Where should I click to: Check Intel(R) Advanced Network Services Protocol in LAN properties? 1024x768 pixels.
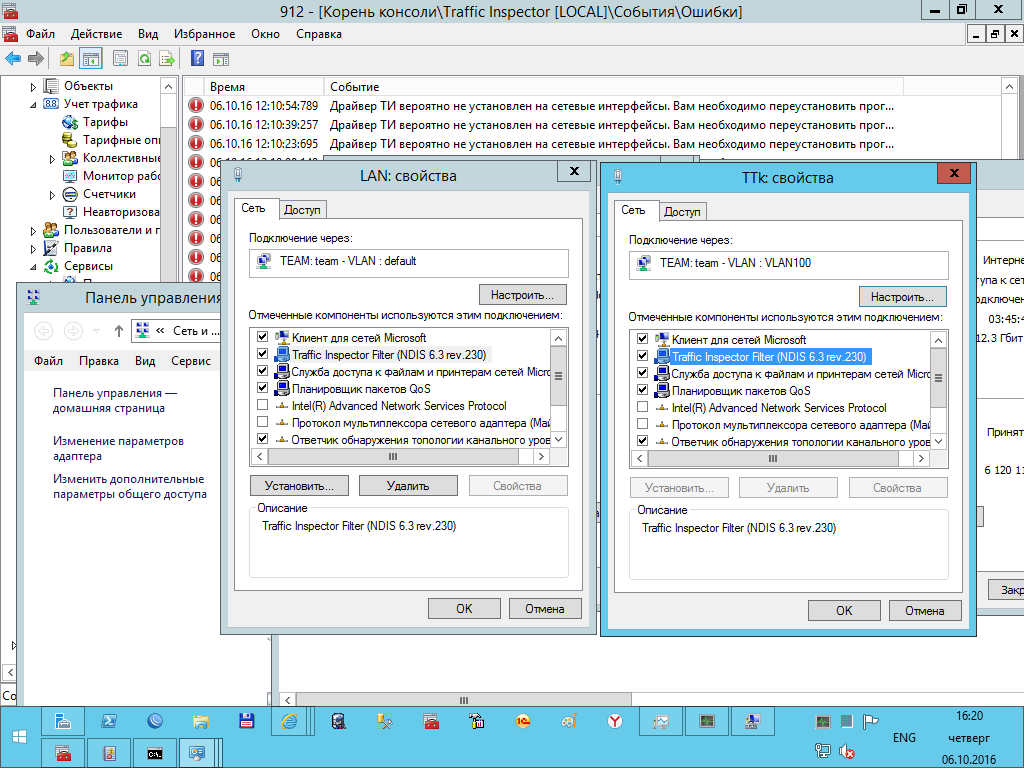263,405
